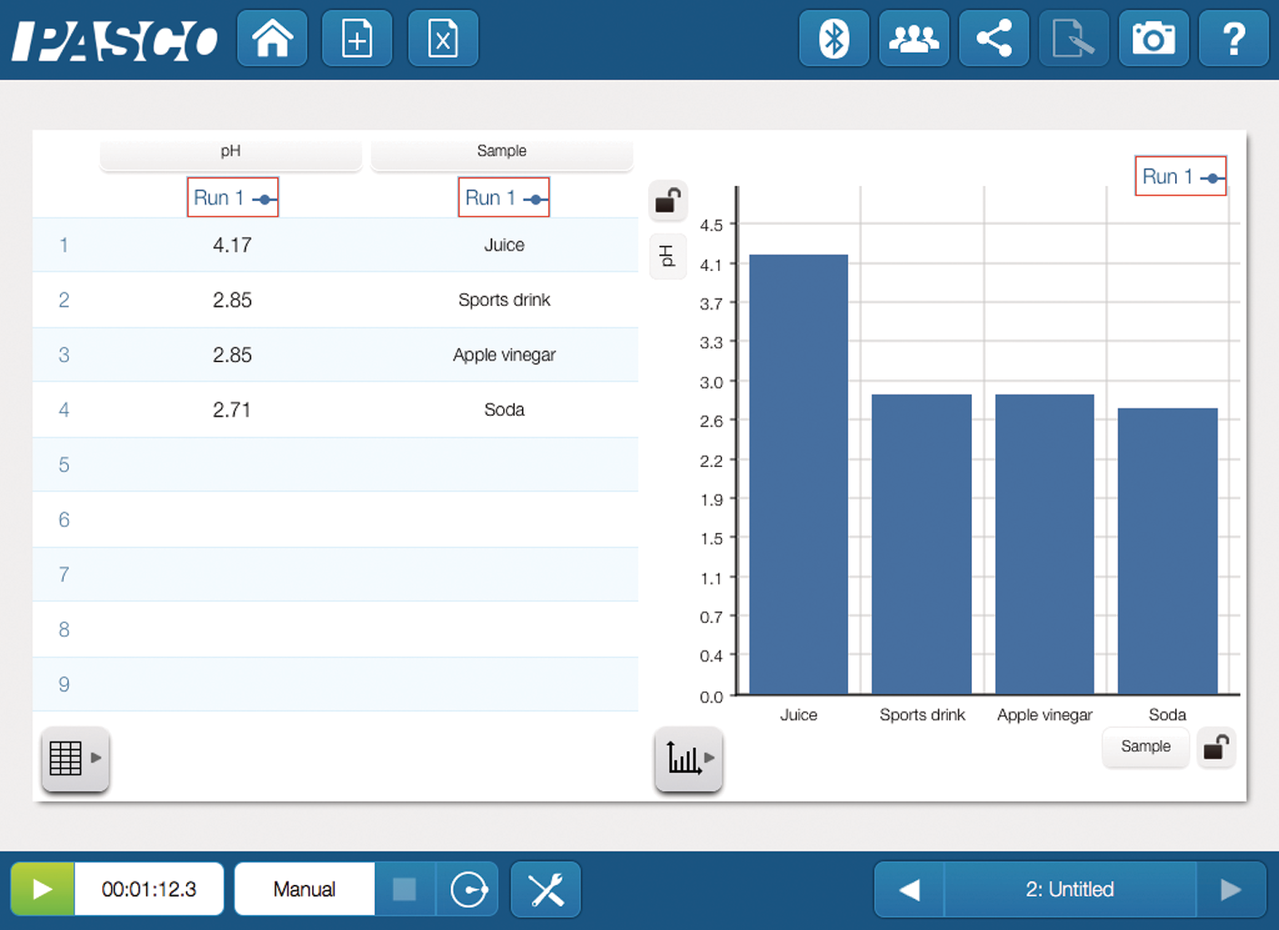
Task: Open Bluetooth sensor connection
Action: pyautogui.click(x=833, y=39)
